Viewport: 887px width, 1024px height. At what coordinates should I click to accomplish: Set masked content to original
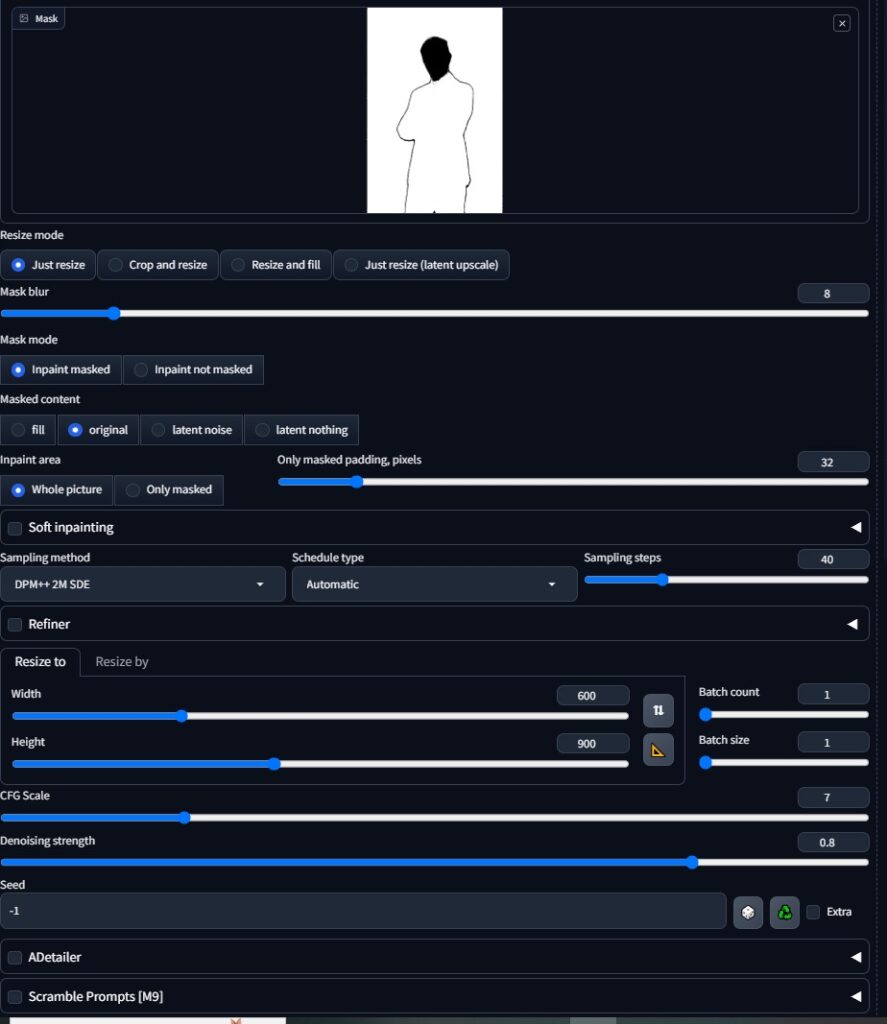tap(98, 430)
